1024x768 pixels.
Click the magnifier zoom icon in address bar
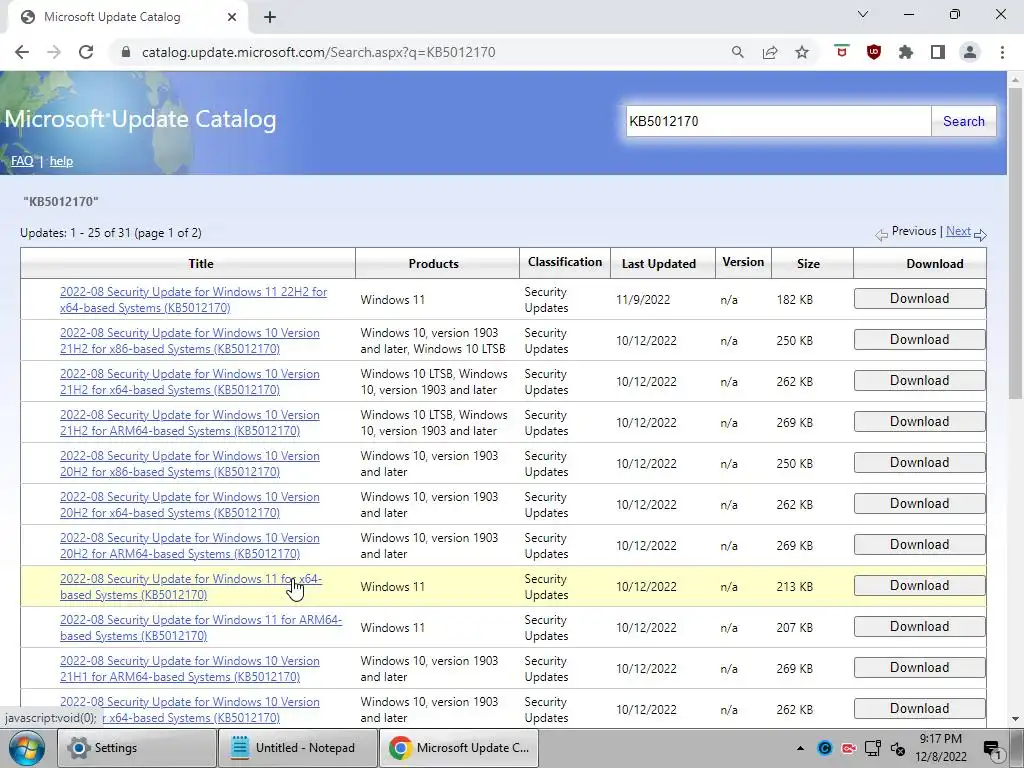point(737,52)
